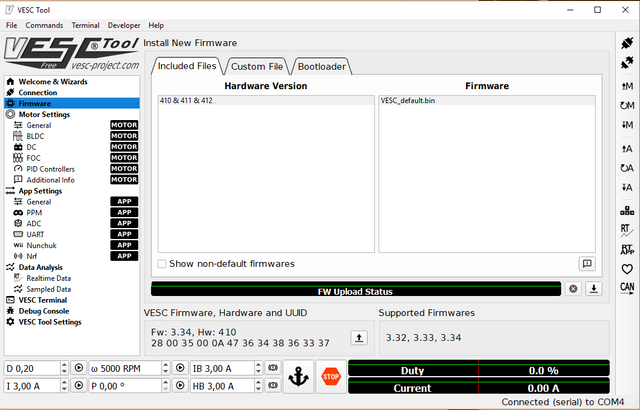Open Sampled Data page
Image resolution: width=640 pixels, height=410 pixels.
tap(72, 289)
